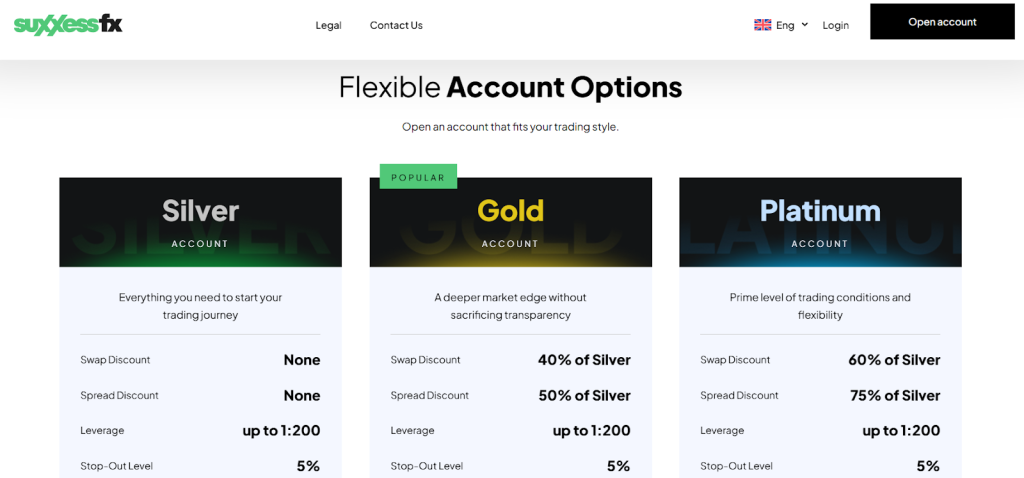
Task: Click the Eng language label
Action: tap(785, 25)
